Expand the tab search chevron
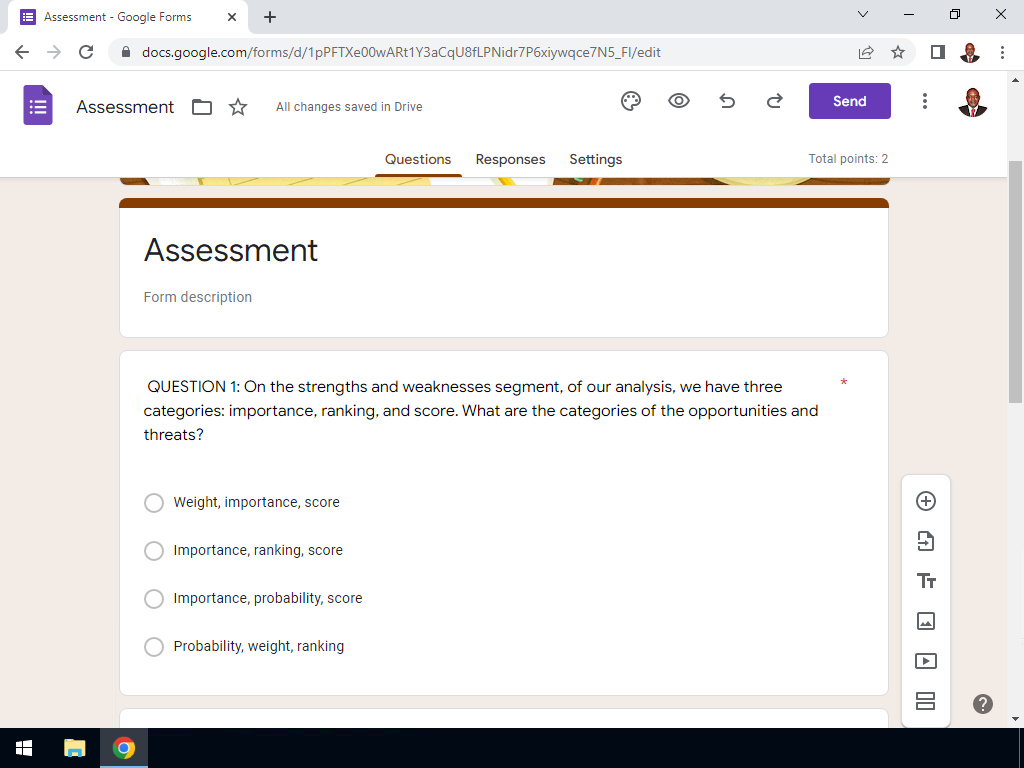 point(863,14)
